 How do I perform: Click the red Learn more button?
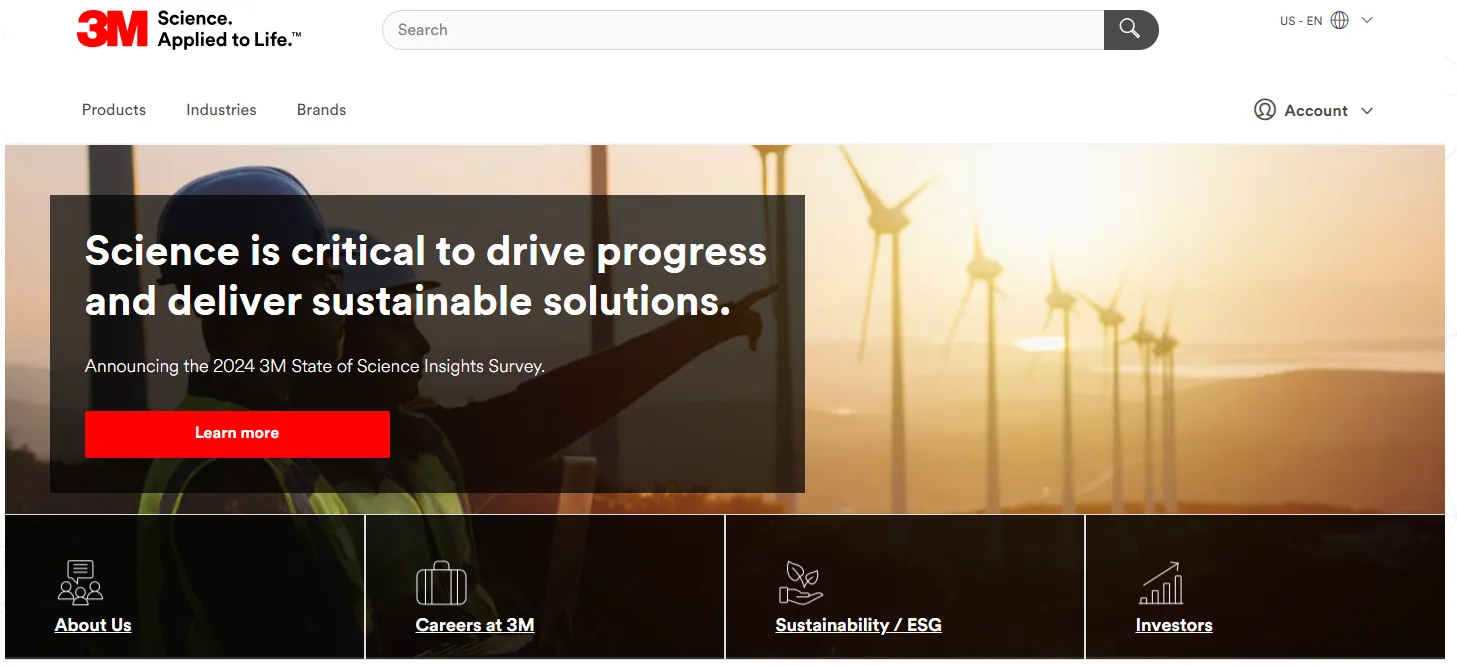pos(237,434)
